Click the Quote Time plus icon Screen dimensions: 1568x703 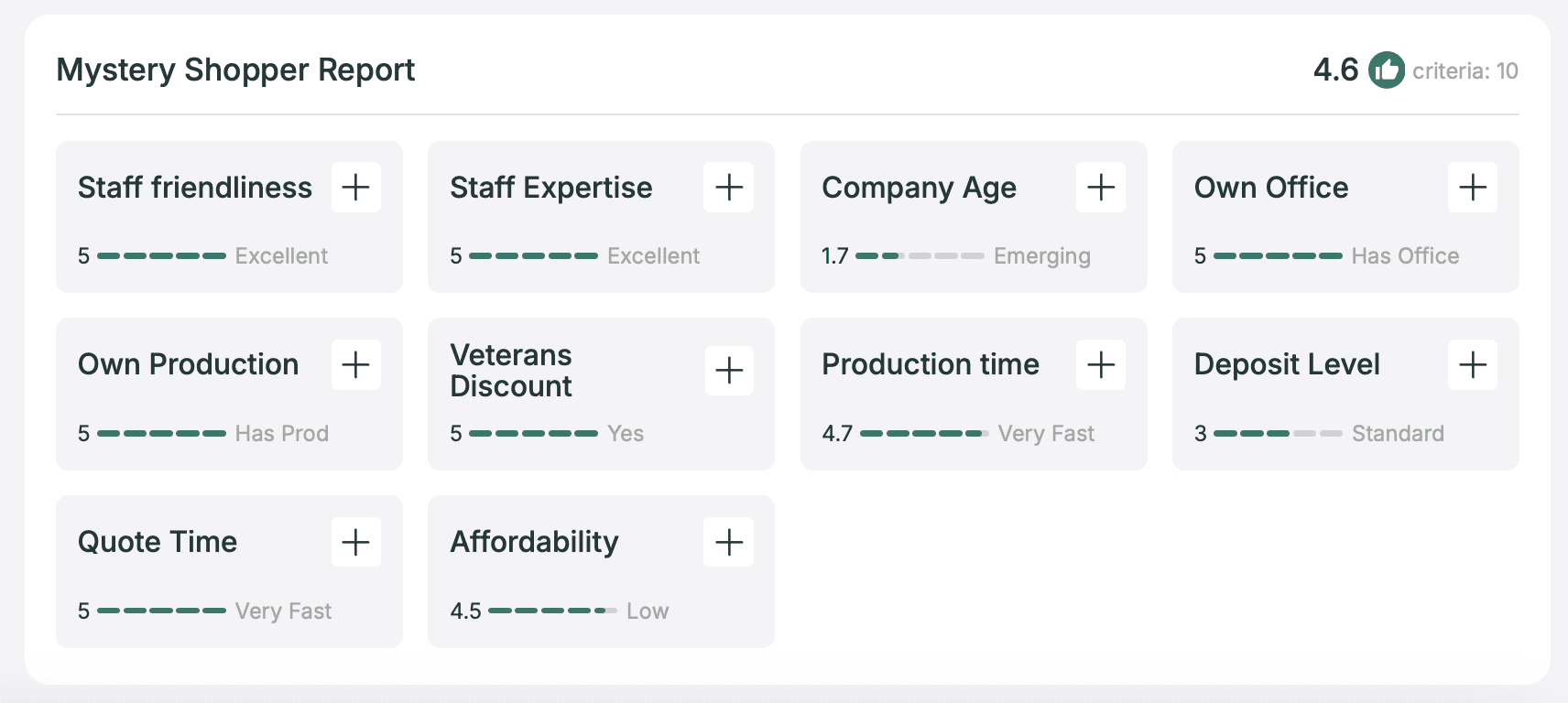pos(355,543)
